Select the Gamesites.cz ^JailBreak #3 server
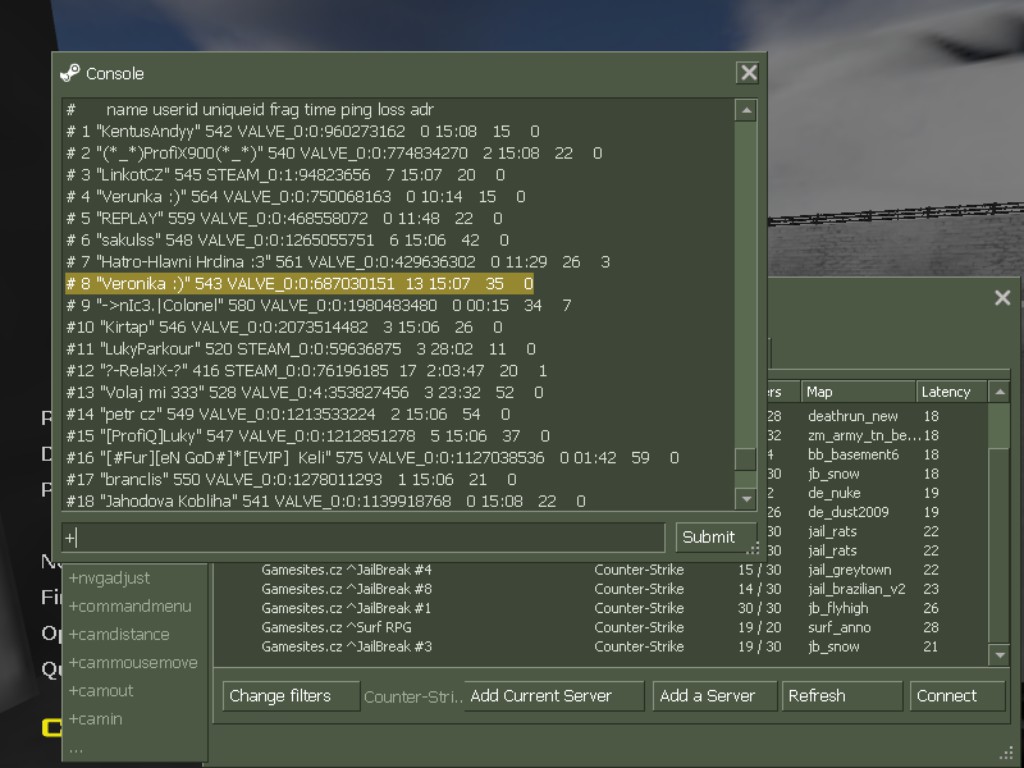Viewport: 1024px width, 768px height. point(346,647)
